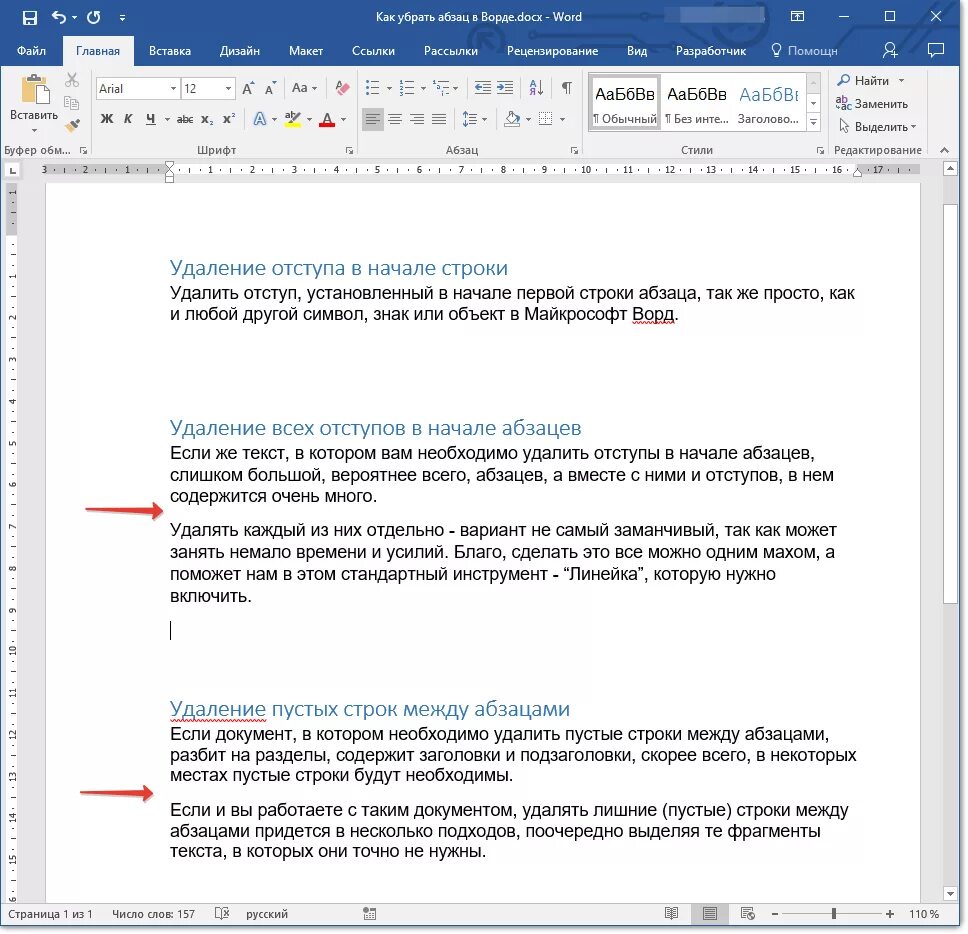Copy selection using the copy icon
This screenshot has width=968, height=934.
72,102
